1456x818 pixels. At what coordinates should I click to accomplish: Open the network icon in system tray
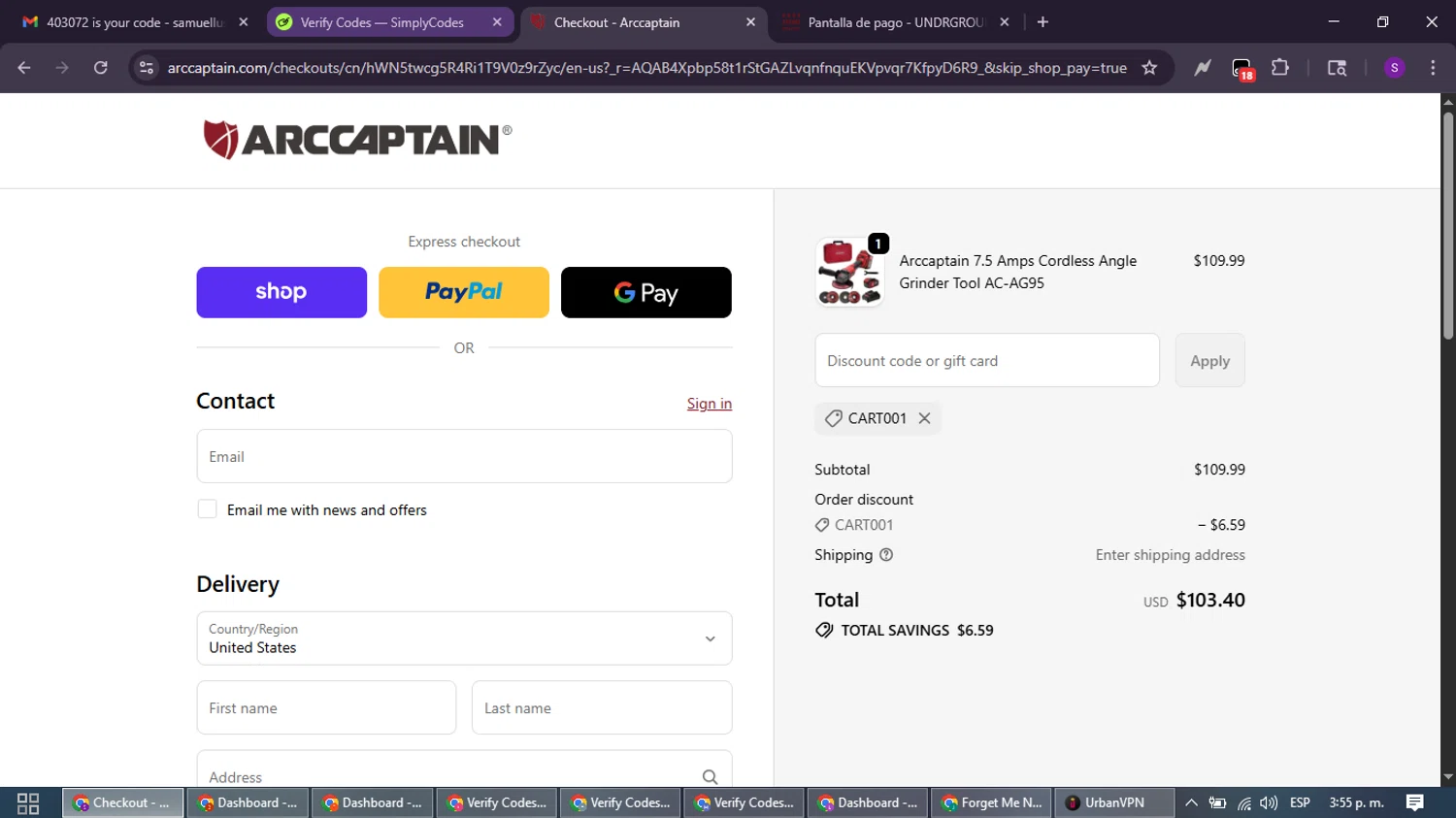click(x=1243, y=803)
